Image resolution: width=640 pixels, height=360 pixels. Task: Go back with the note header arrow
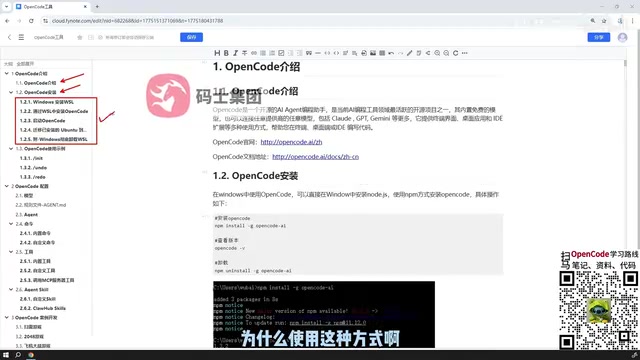9,37
